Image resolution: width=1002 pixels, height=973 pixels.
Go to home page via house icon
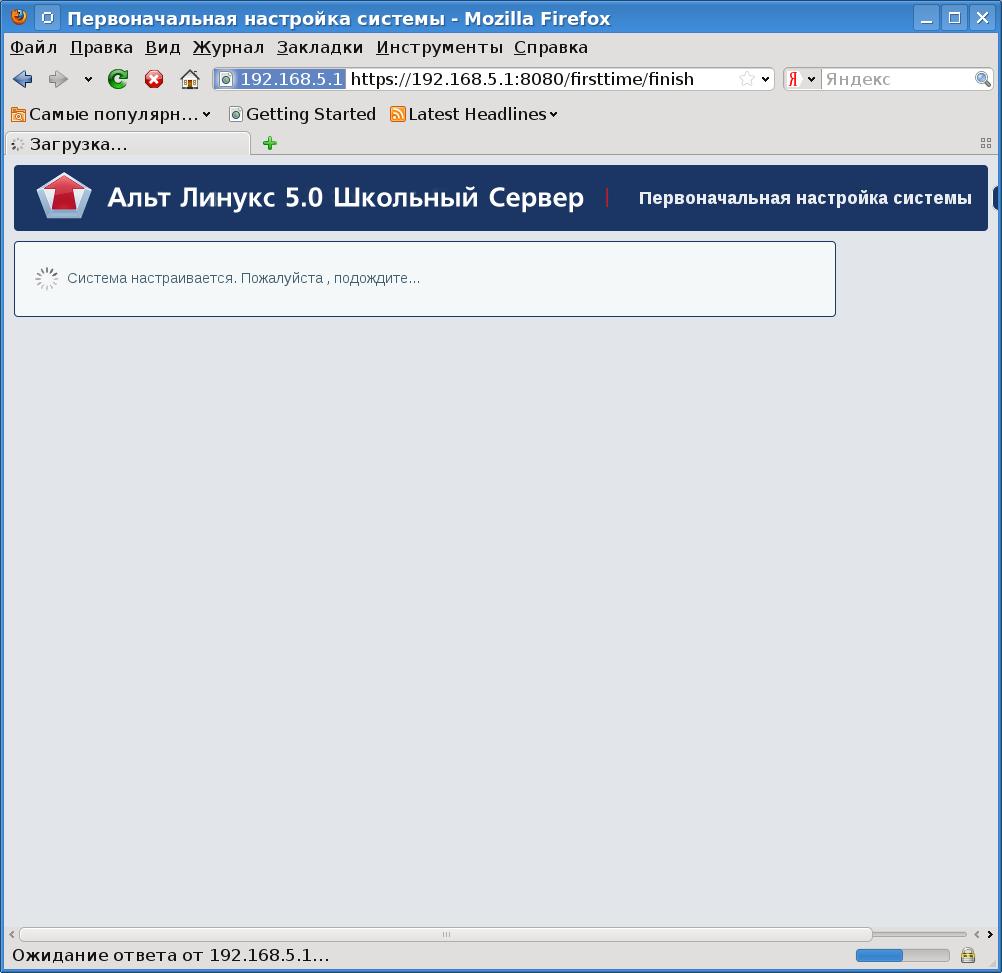point(190,79)
